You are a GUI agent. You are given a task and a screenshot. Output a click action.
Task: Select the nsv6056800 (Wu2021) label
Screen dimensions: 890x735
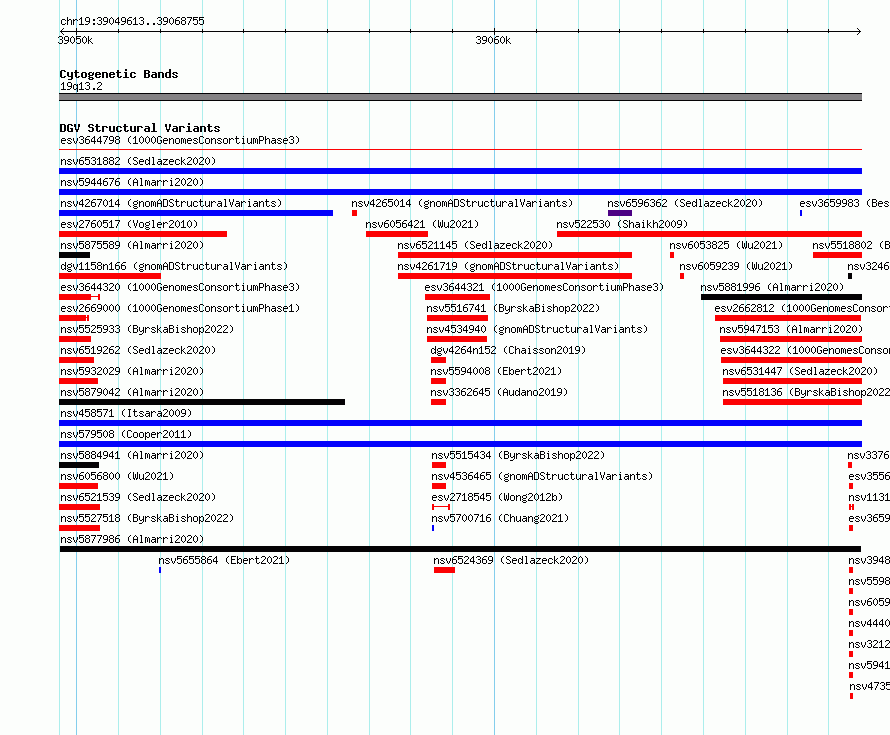tap(117, 476)
